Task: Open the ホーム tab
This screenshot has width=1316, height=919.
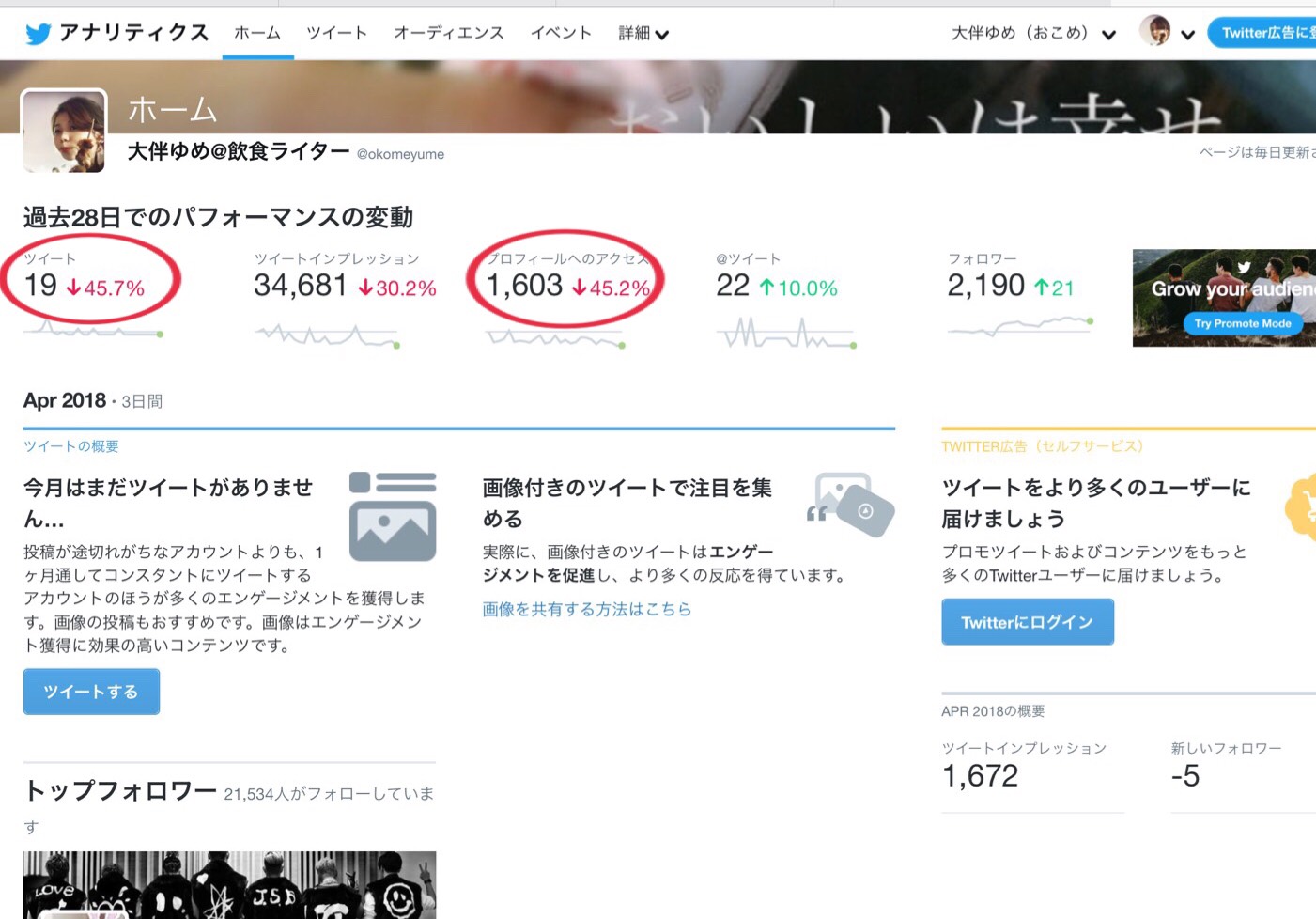Action: 257,33
